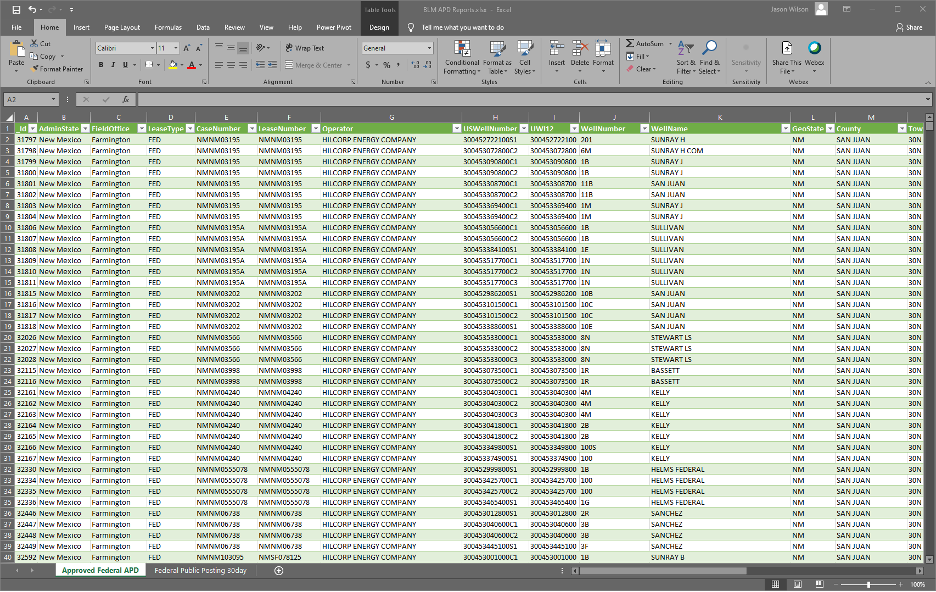Click the Insert Function fx icon
The height and width of the screenshot is (592, 936).
pos(125,100)
